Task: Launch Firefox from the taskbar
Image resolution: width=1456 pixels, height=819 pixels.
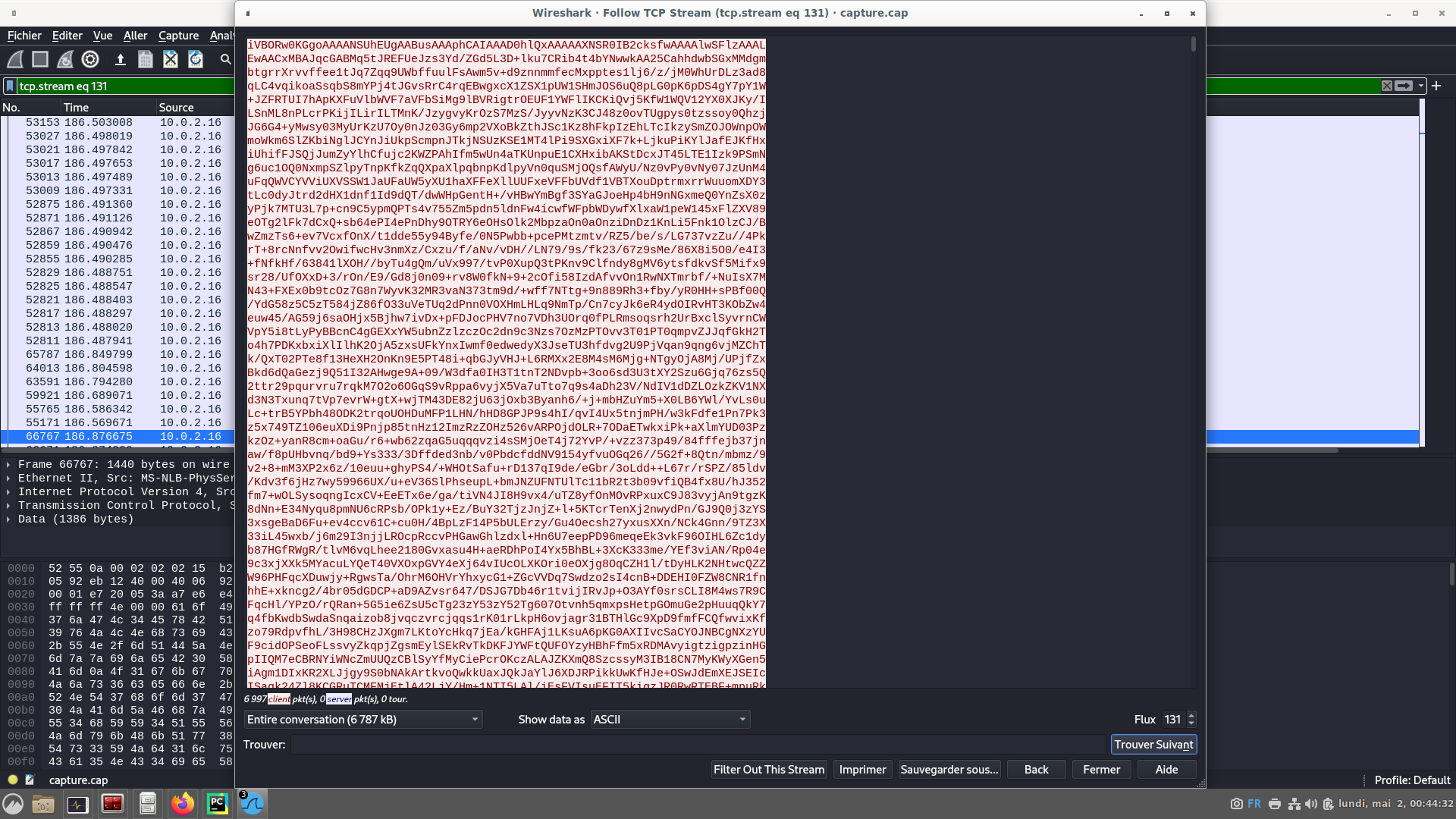Action: click(x=183, y=804)
